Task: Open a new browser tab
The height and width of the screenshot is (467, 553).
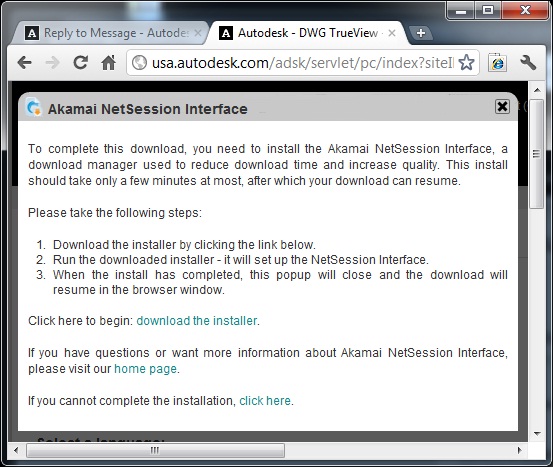Action: pyautogui.click(x=420, y=33)
